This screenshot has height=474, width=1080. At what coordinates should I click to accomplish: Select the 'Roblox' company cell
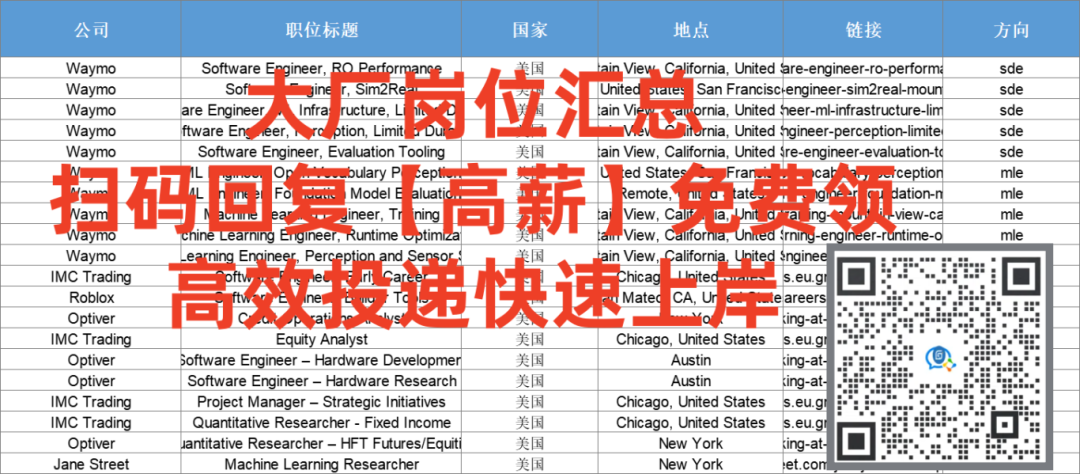click(91, 298)
